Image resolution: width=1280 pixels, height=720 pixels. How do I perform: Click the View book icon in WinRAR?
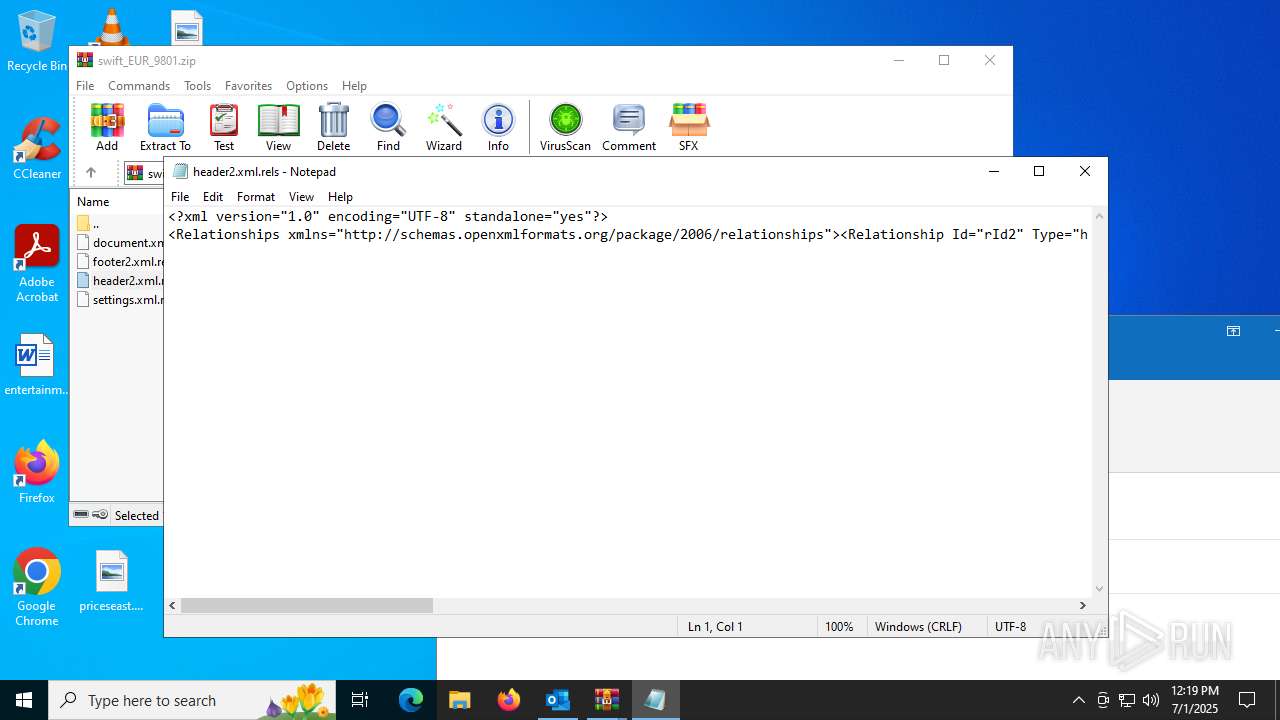coord(278,127)
